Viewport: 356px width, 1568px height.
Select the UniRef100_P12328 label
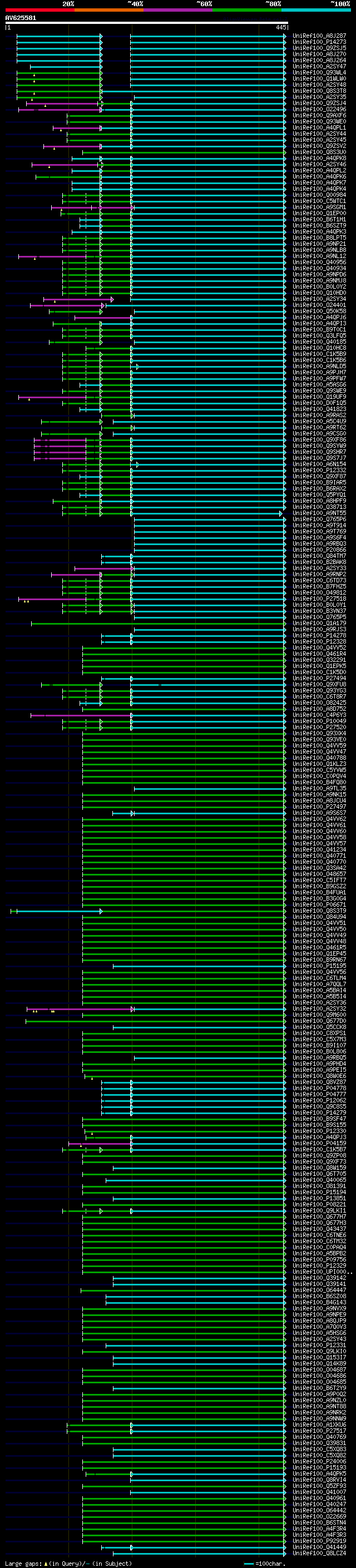tap(319, 641)
